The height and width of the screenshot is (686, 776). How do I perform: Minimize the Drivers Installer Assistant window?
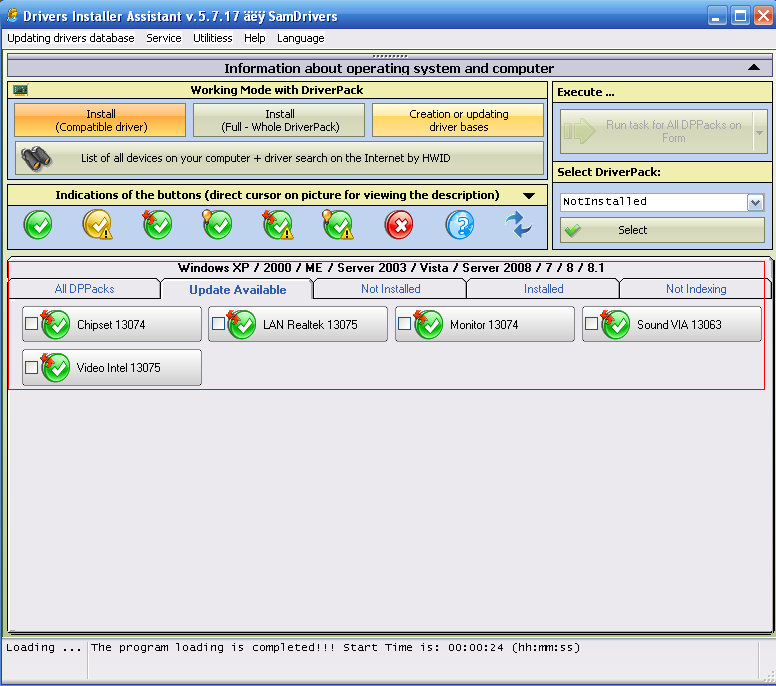tap(716, 16)
